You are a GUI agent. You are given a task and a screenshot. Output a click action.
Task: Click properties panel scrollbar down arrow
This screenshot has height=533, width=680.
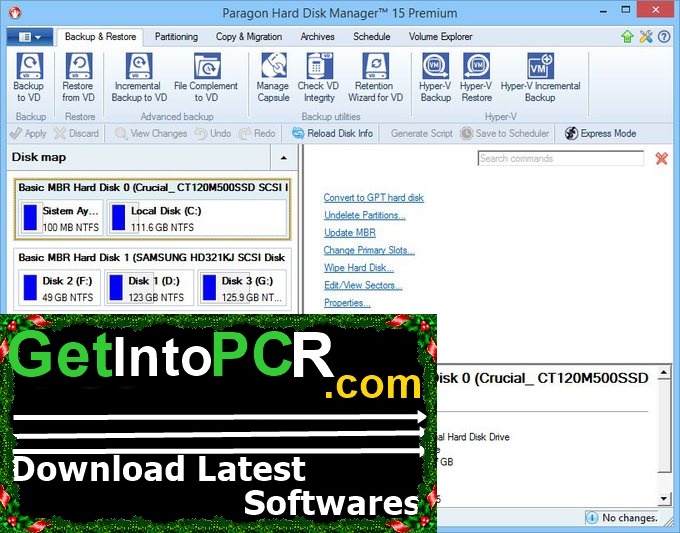(x=664, y=498)
